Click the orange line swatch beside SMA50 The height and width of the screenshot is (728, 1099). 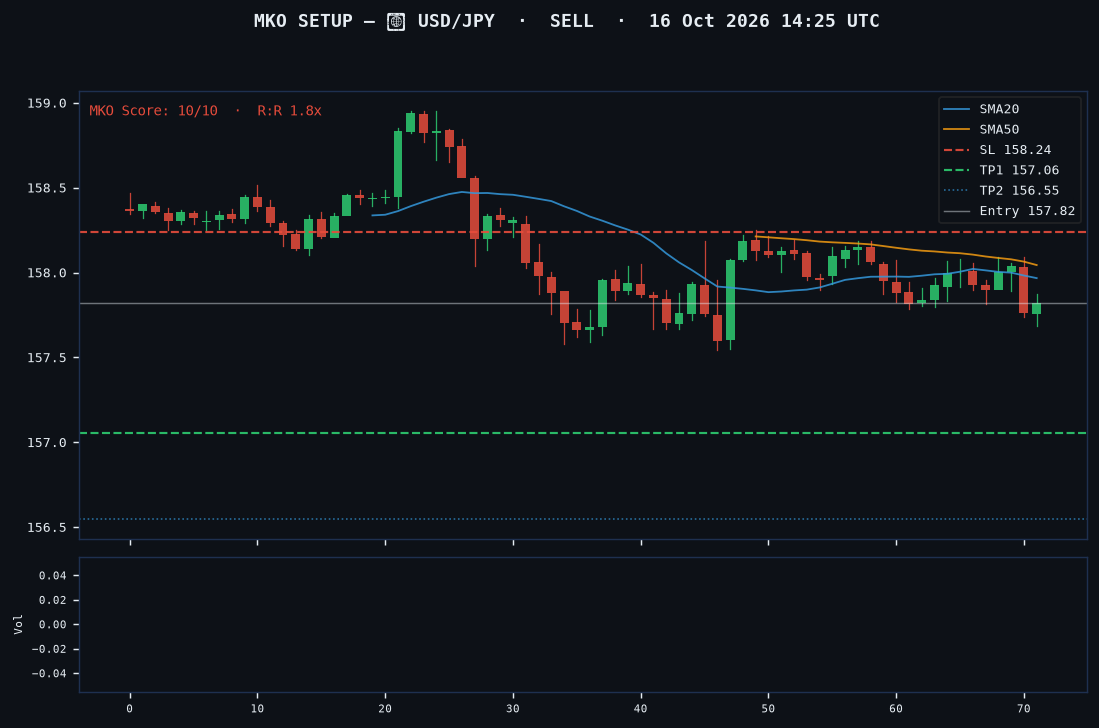pyautogui.click(x=957, y=130)
